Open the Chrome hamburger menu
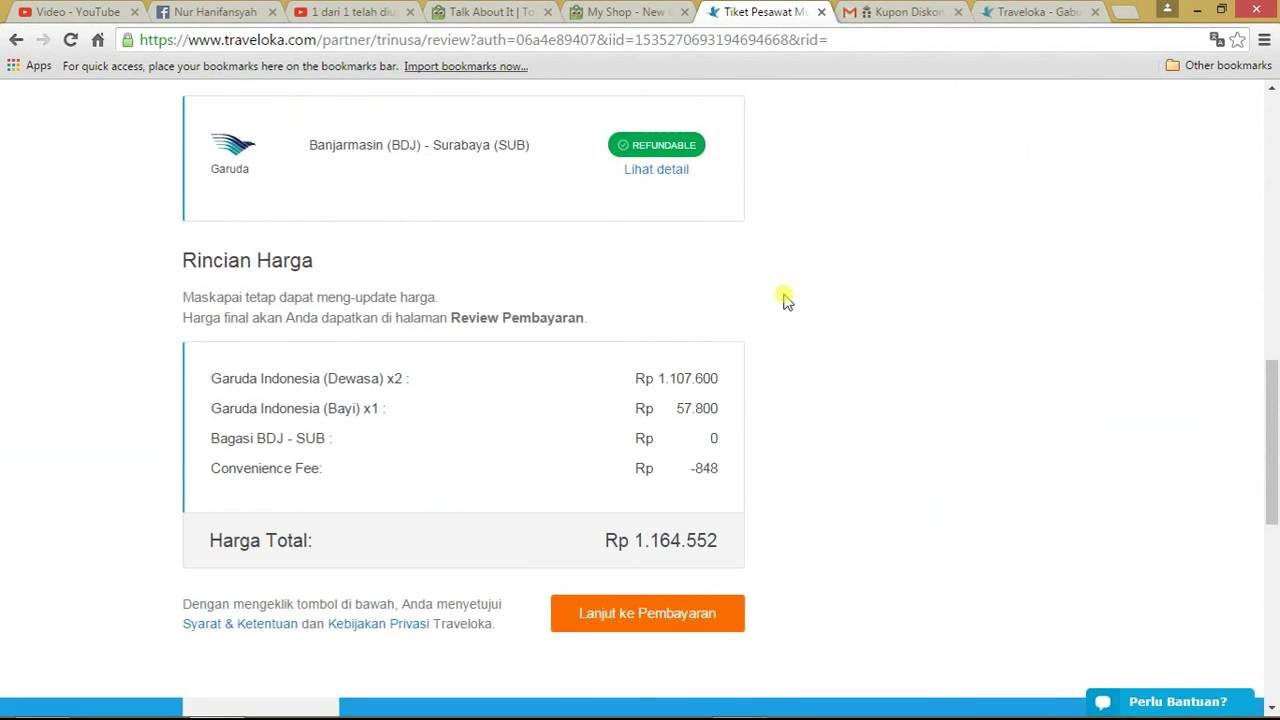1280x720 pixels. coord(1264,40)
